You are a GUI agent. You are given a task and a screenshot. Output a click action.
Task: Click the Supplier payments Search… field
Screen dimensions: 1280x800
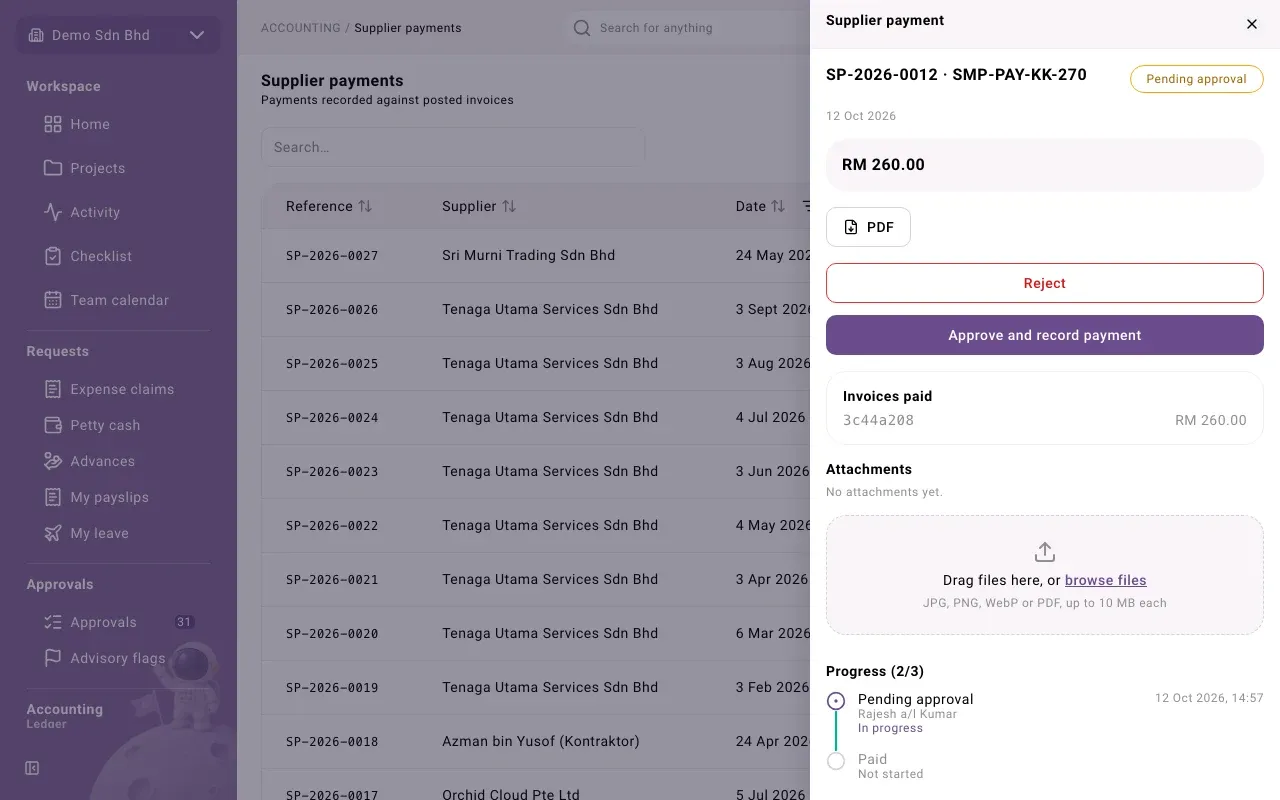[453, 147]
